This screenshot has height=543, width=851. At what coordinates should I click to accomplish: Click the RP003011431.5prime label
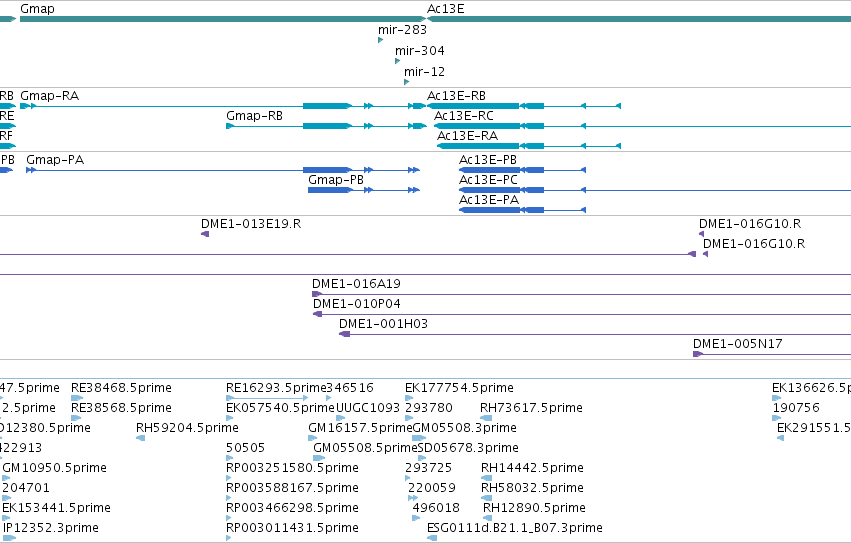293,528
